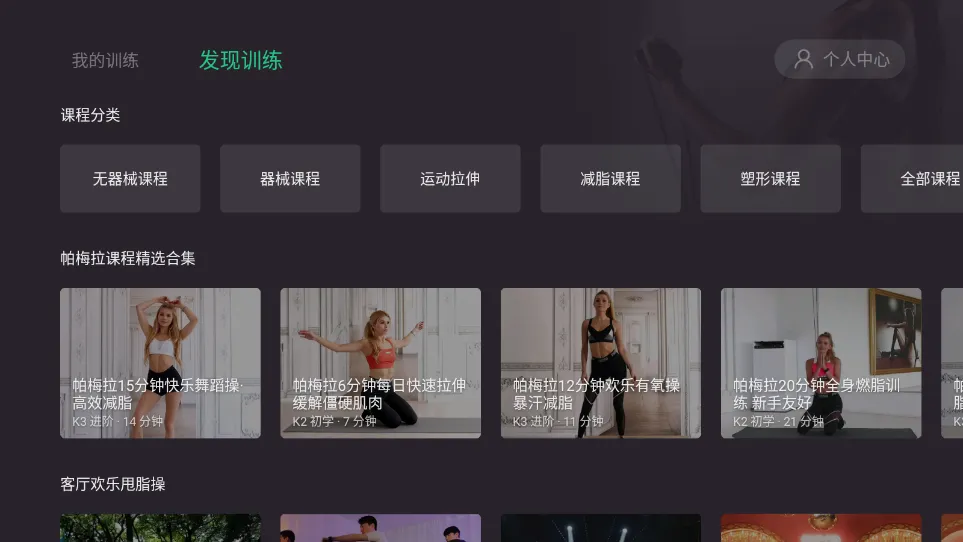963x542 pixels.
Task: Select the 发现训练 tab
Action: [x=241, y=60]
